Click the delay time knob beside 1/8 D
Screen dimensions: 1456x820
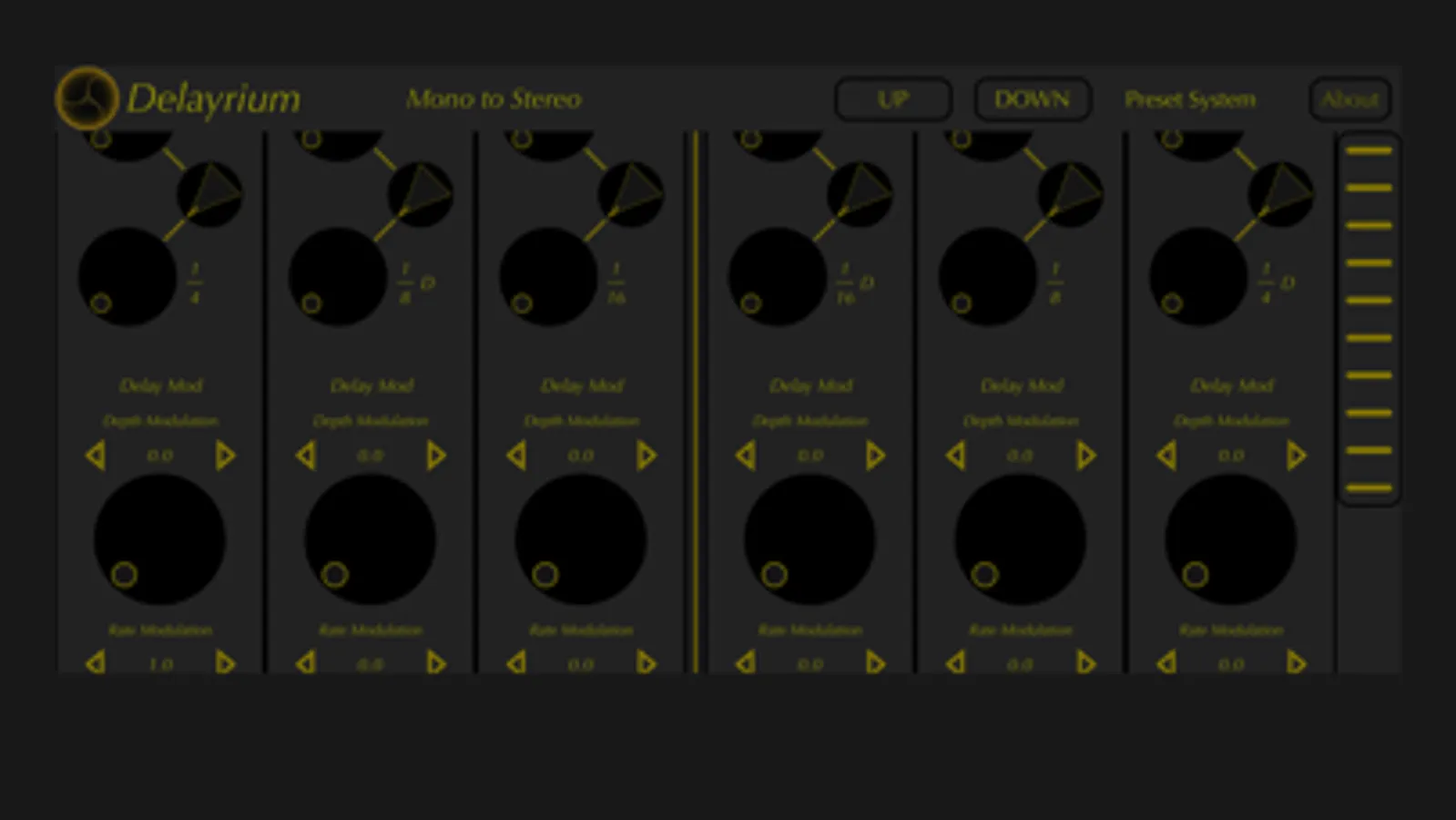[x=338, y=276]
